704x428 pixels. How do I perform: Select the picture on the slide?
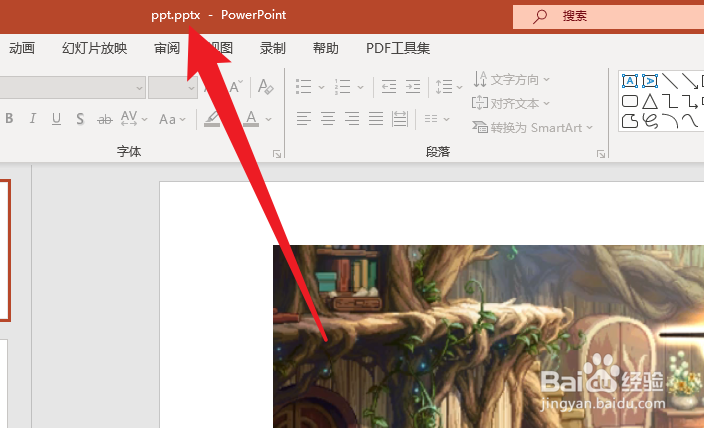(488, 336)
